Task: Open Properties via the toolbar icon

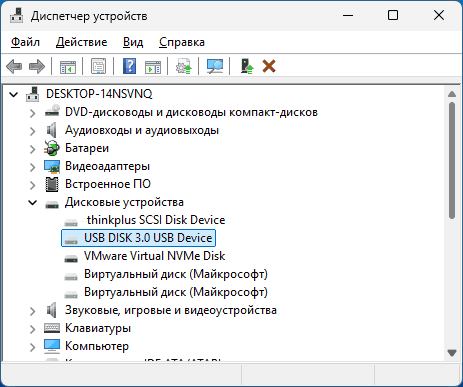Action: (98, 66)
